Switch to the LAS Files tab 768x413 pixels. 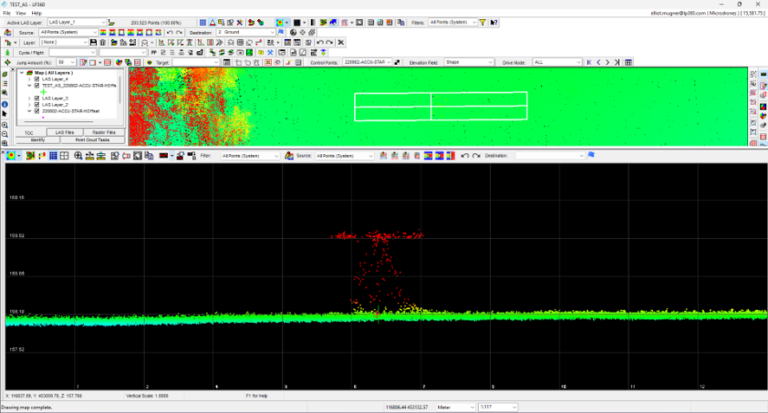click(x=64, y=132)
